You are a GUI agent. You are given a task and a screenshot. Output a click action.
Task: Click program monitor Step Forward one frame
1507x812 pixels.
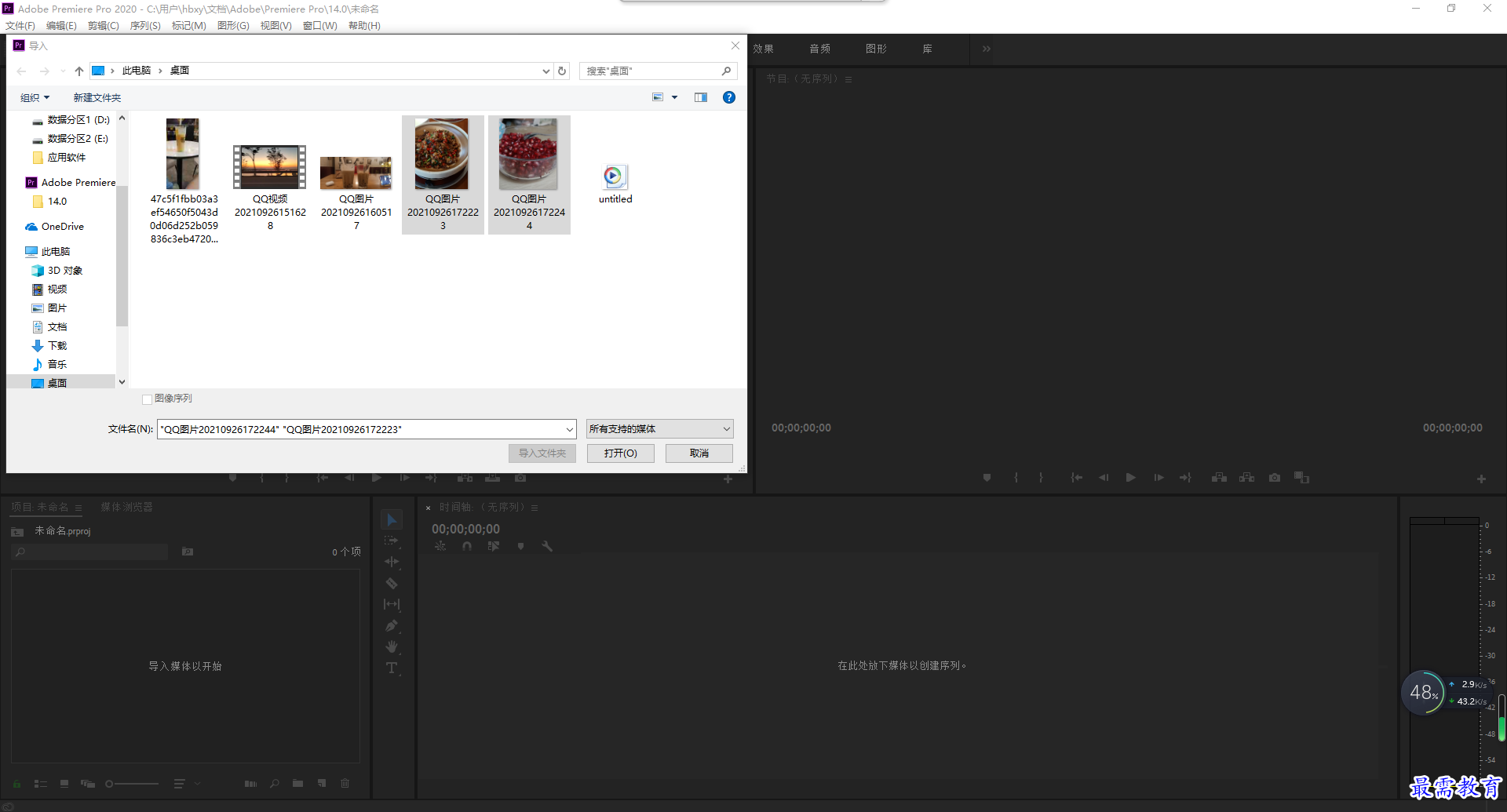coord(1159,477)
